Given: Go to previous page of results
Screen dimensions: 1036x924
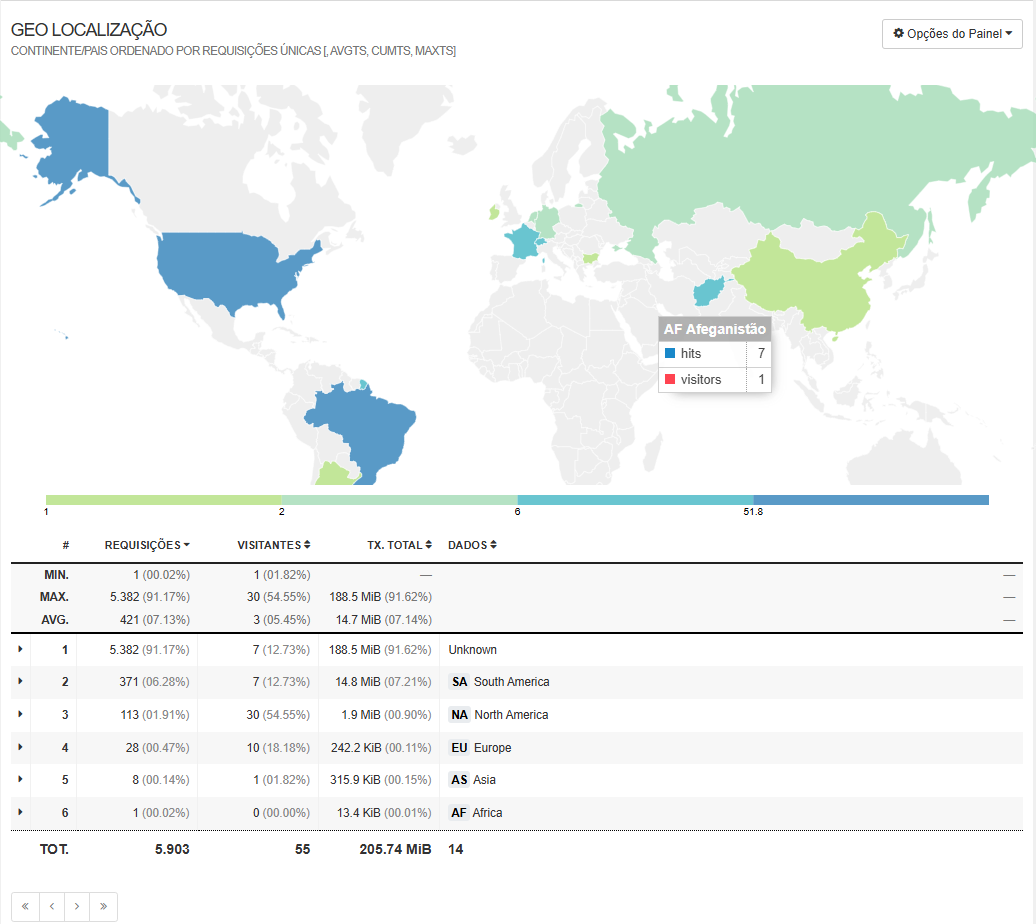Looking at the screenshot, I should tap(51, 907).
